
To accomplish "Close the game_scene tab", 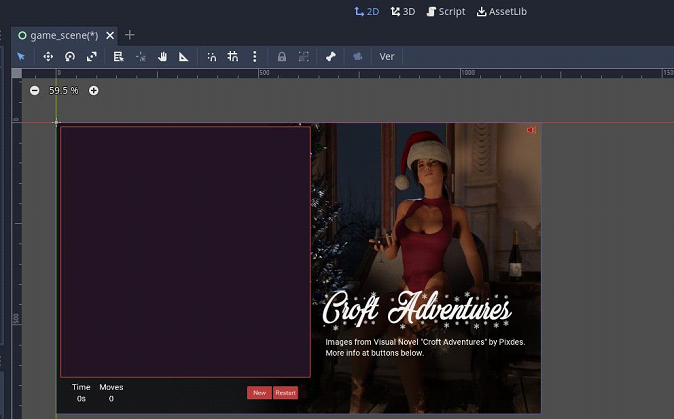I will point(110,35).
